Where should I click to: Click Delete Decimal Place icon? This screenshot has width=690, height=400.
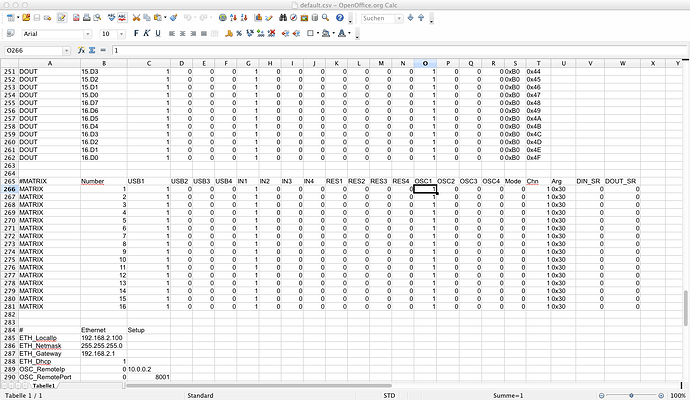(x=272, y=33)
